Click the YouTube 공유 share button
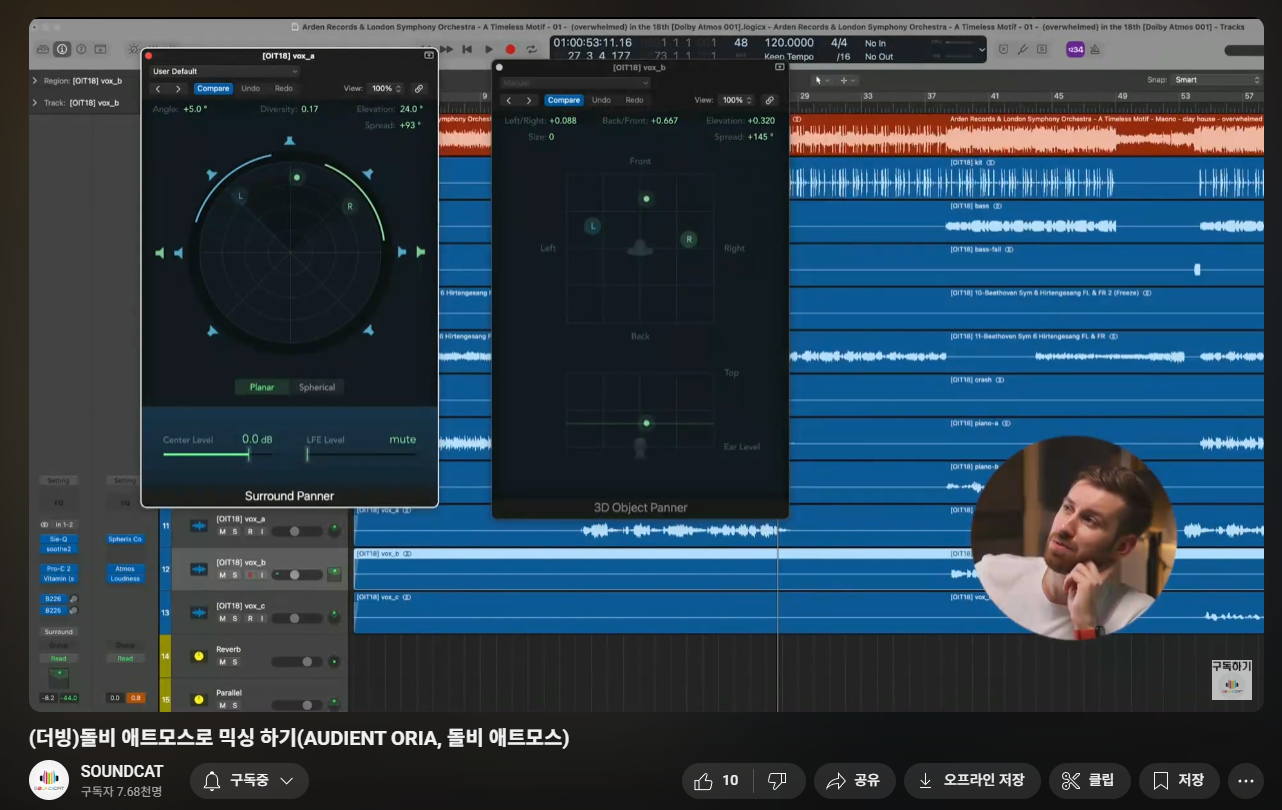 tap(854, 781)
